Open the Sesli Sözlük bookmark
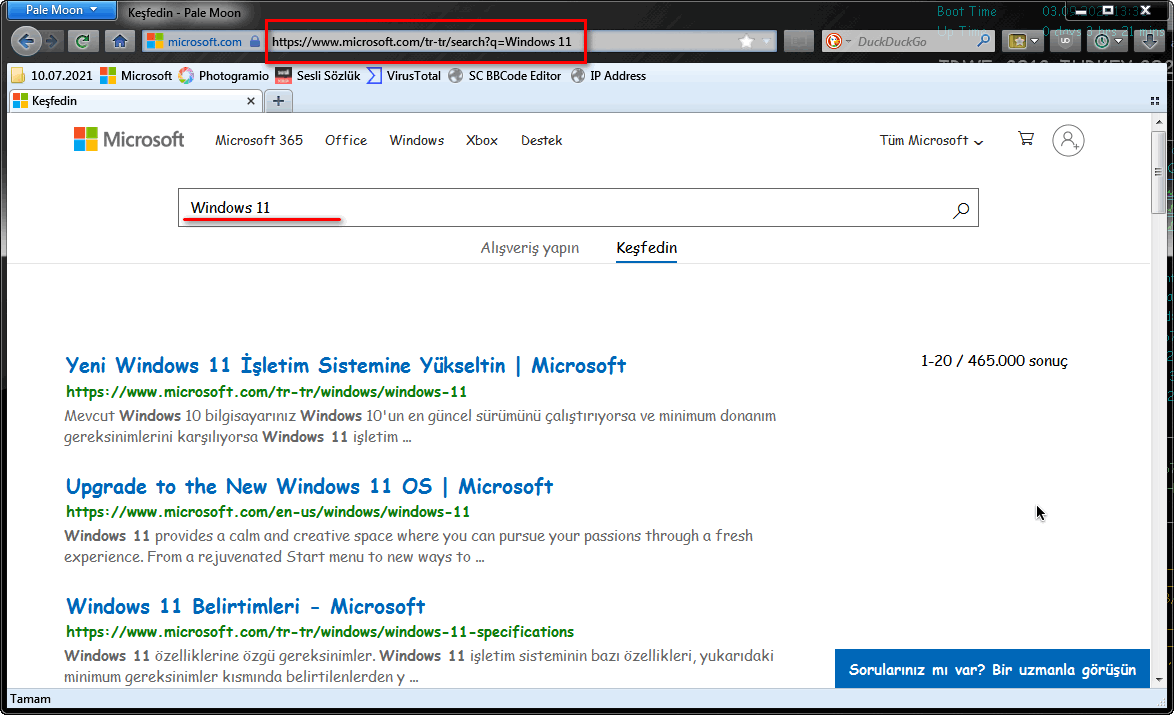The height and width of the screenshot is (715, 1174). coord(318,76)
